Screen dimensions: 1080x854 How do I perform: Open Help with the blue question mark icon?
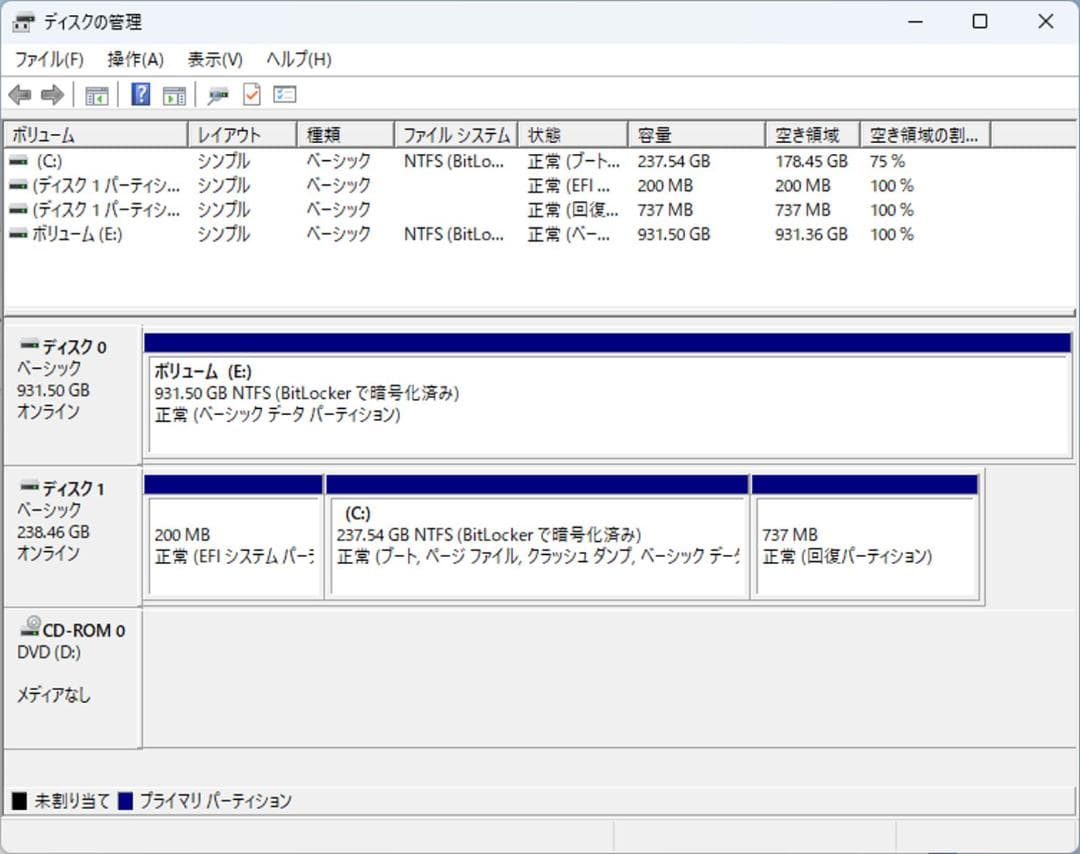click(x=141, y=94)
